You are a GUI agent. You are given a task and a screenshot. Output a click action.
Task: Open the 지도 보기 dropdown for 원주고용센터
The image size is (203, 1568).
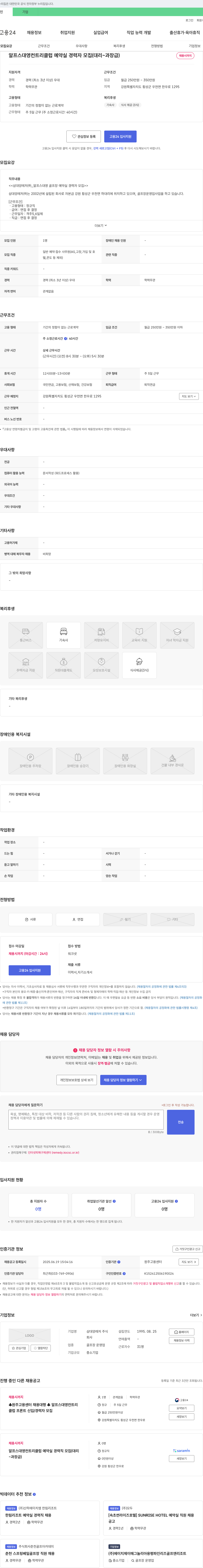point(188,1262)
